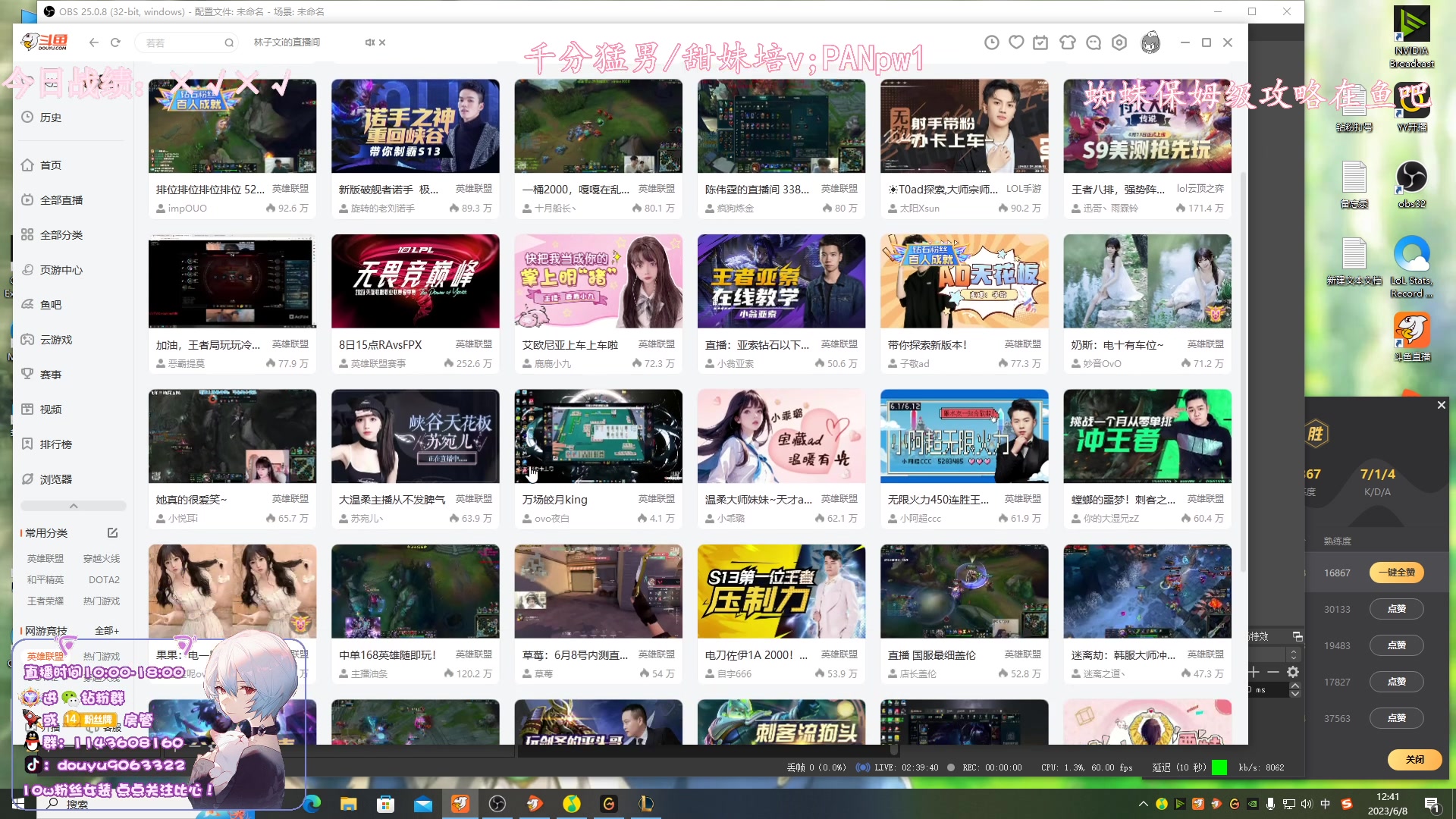Open 全部直播 in sidebar
The image size is (1456, 819).
61,200
